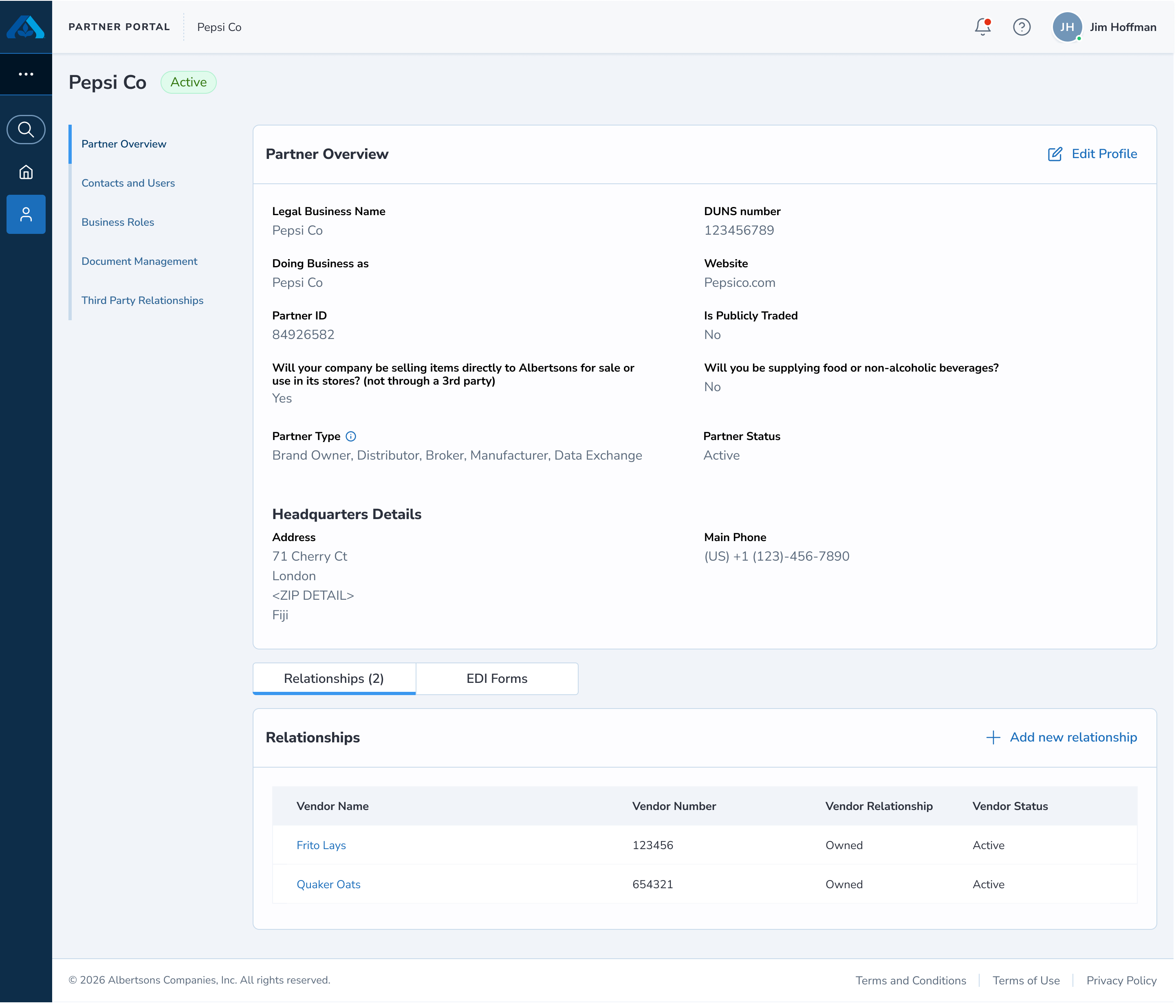Screen dimensions: 1176x1008
Task: Click the main phone number value
Action: [x=777, y=557]
